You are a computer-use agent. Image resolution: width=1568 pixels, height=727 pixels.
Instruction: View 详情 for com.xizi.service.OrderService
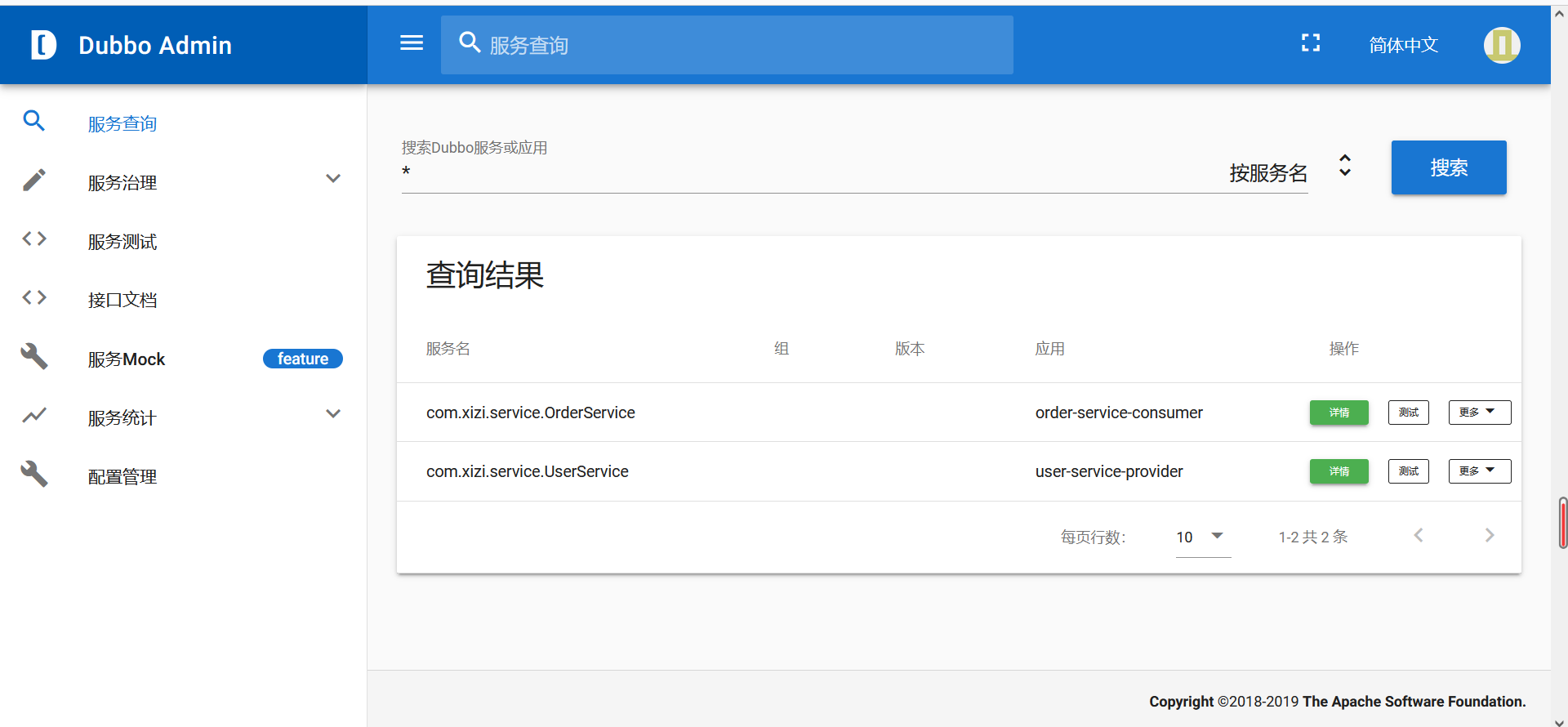[x=1339, y=413]
